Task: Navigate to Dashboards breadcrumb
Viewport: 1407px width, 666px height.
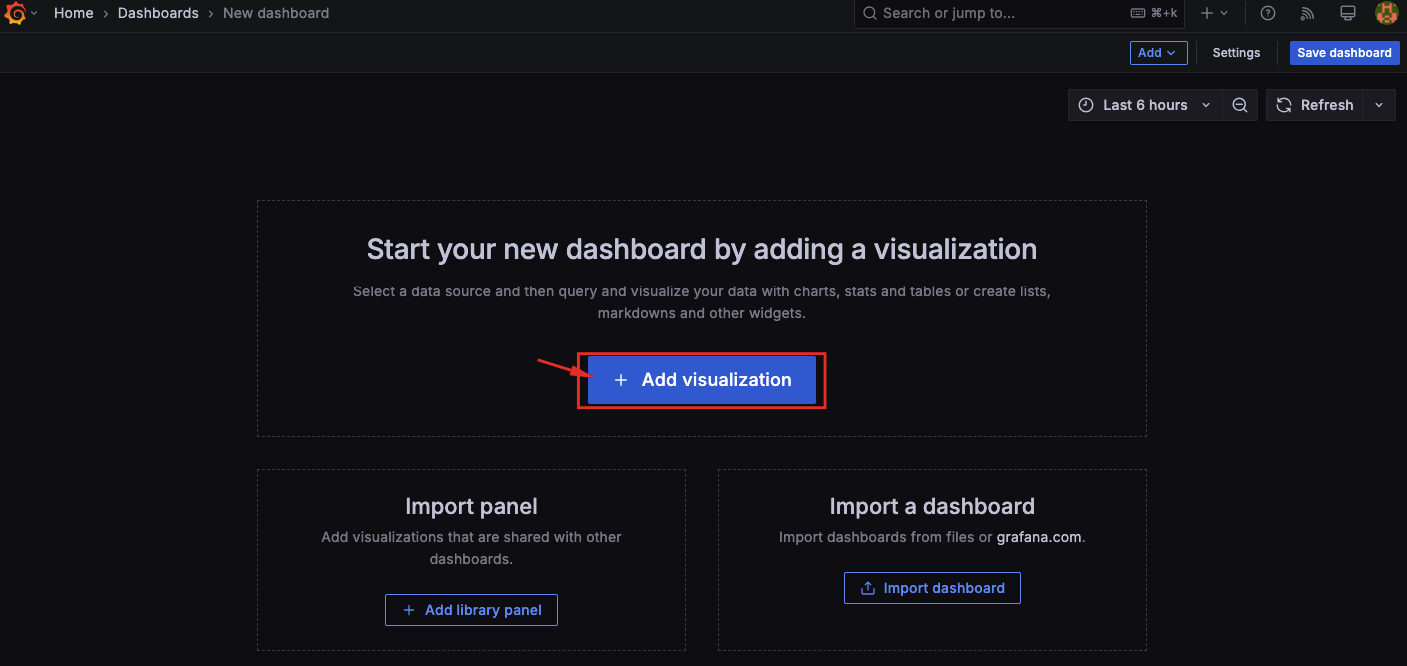Action: click(x=158, y=13)
